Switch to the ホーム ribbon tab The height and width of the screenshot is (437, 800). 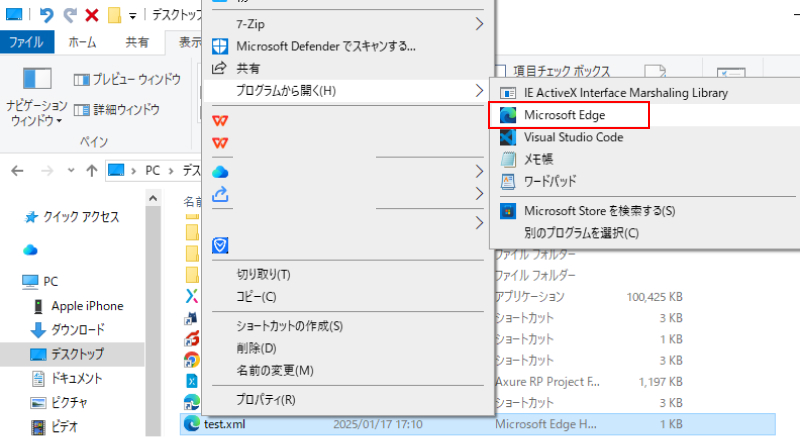pyautogui.click(x=83, y=42)
